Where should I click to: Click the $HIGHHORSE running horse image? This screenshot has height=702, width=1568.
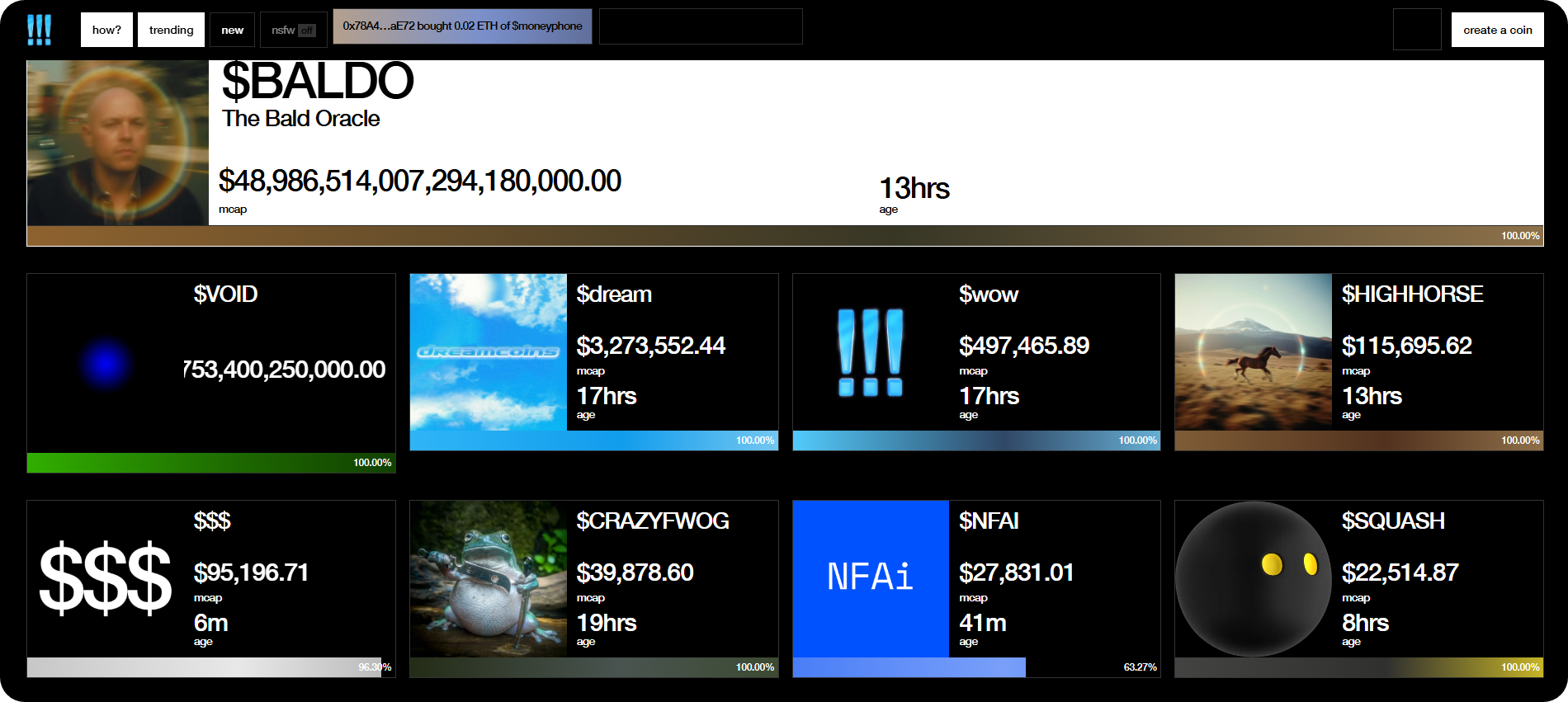pos(1253,352)
